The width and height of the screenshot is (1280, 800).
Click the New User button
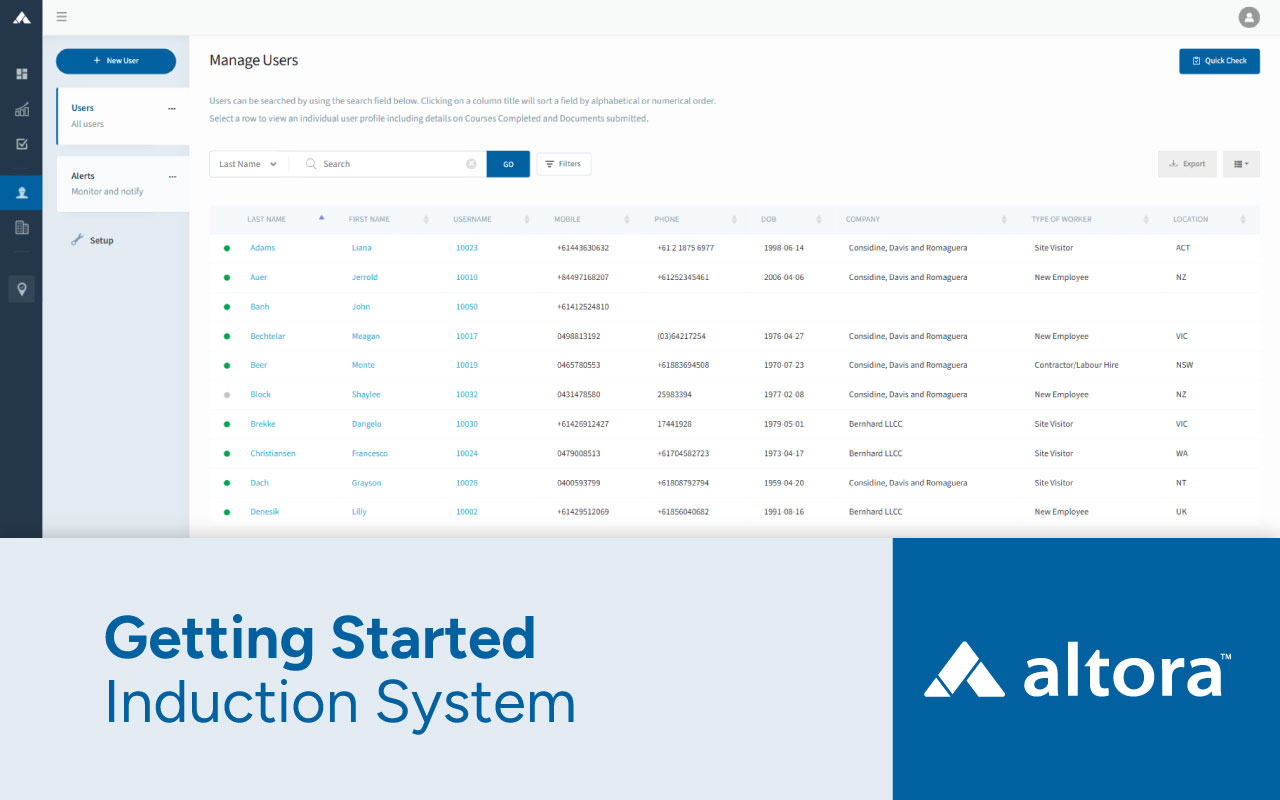click(x=116, y=61)
